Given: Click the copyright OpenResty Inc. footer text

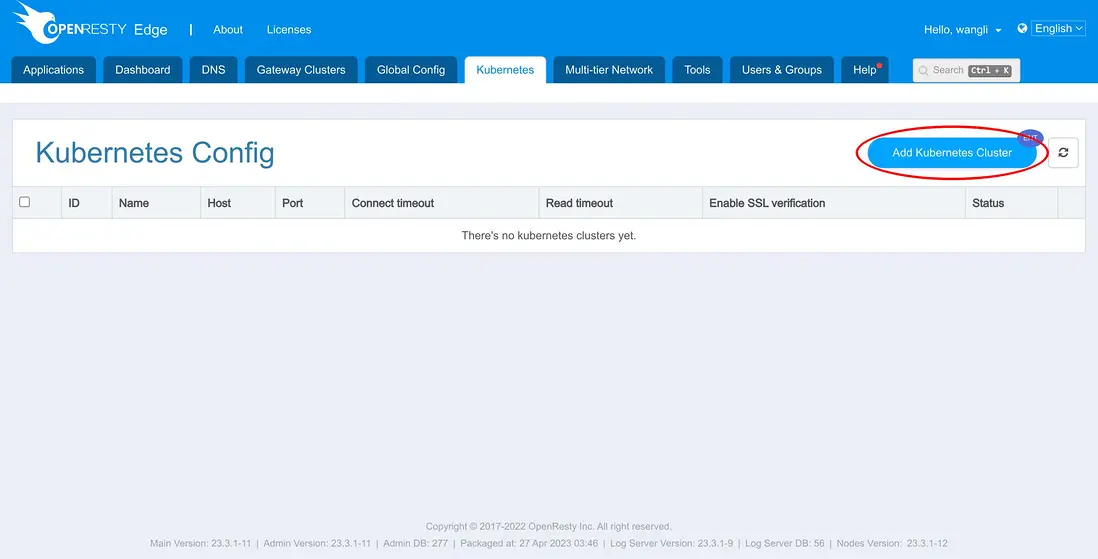Looking at the screenshot, I should pyautogui.click(x=549, y=527).
